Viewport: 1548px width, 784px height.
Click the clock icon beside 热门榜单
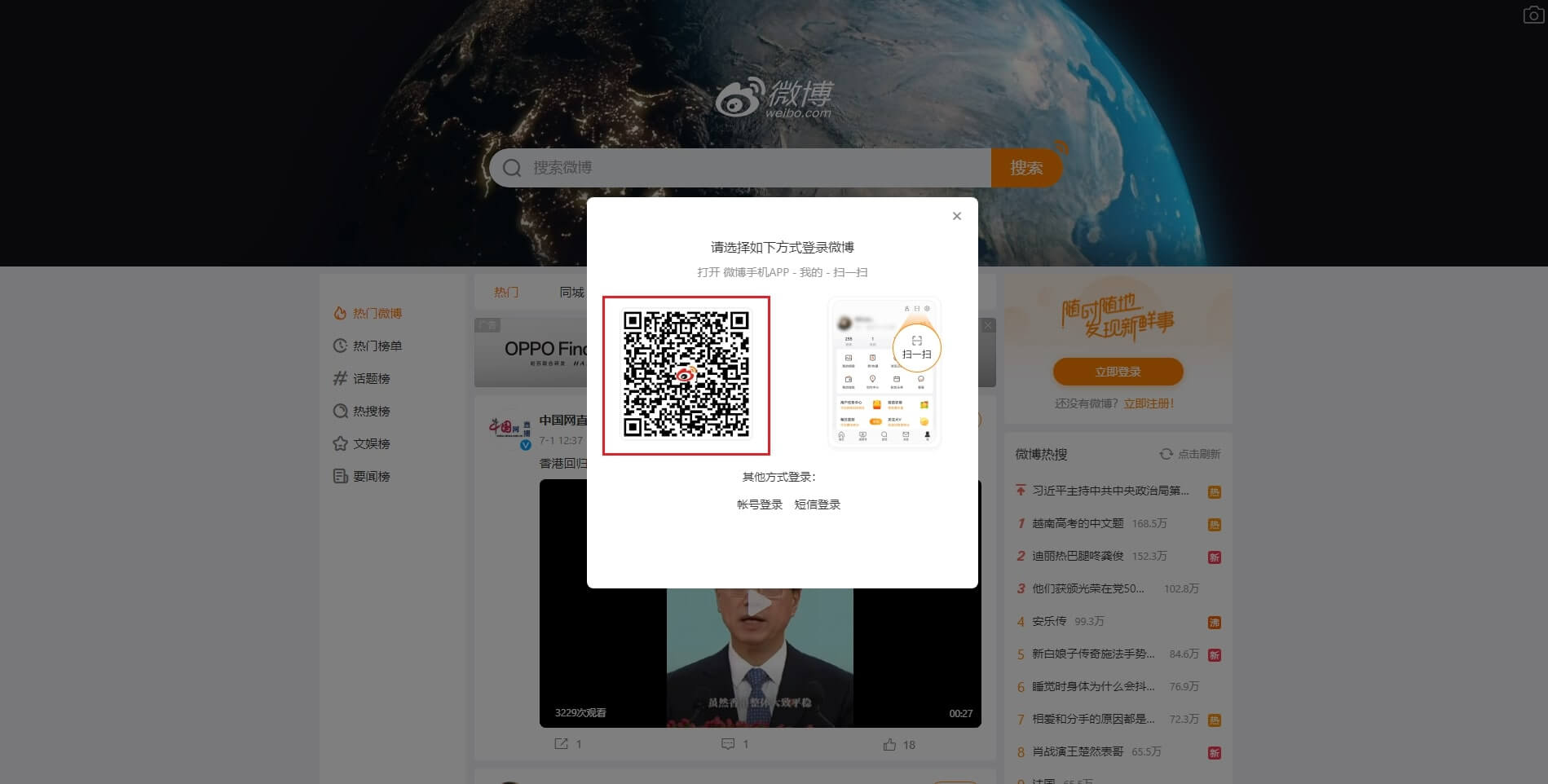(x=340, y=346)
